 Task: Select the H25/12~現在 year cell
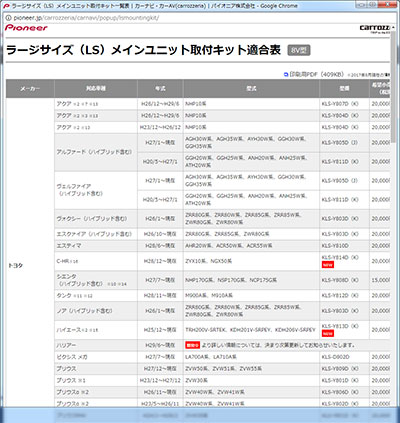[160, 330]
